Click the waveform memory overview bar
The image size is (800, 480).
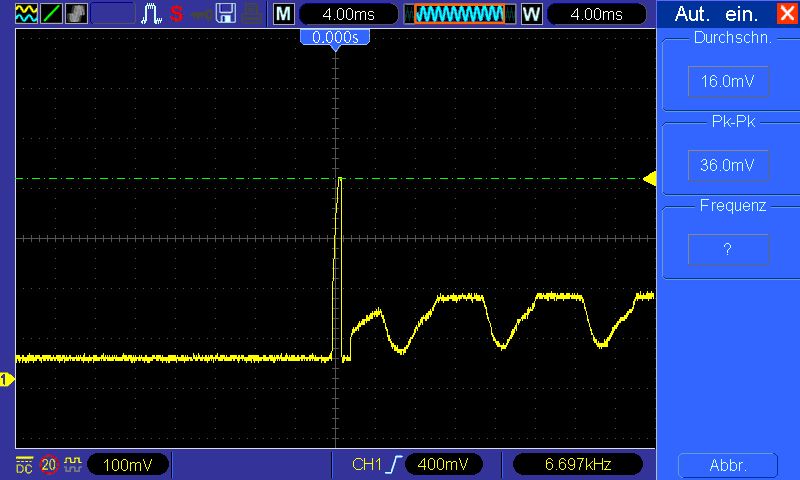point(460,14)
